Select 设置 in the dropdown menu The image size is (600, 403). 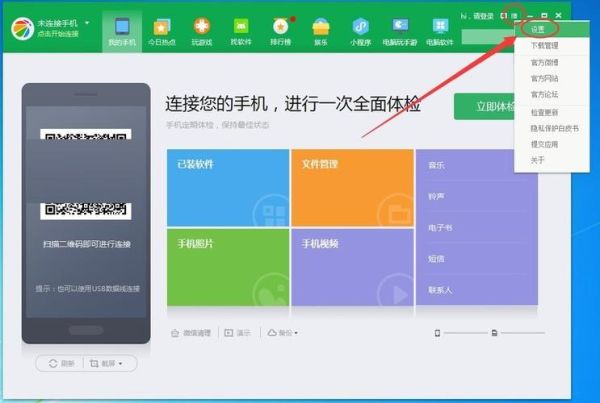pos(538,30)
